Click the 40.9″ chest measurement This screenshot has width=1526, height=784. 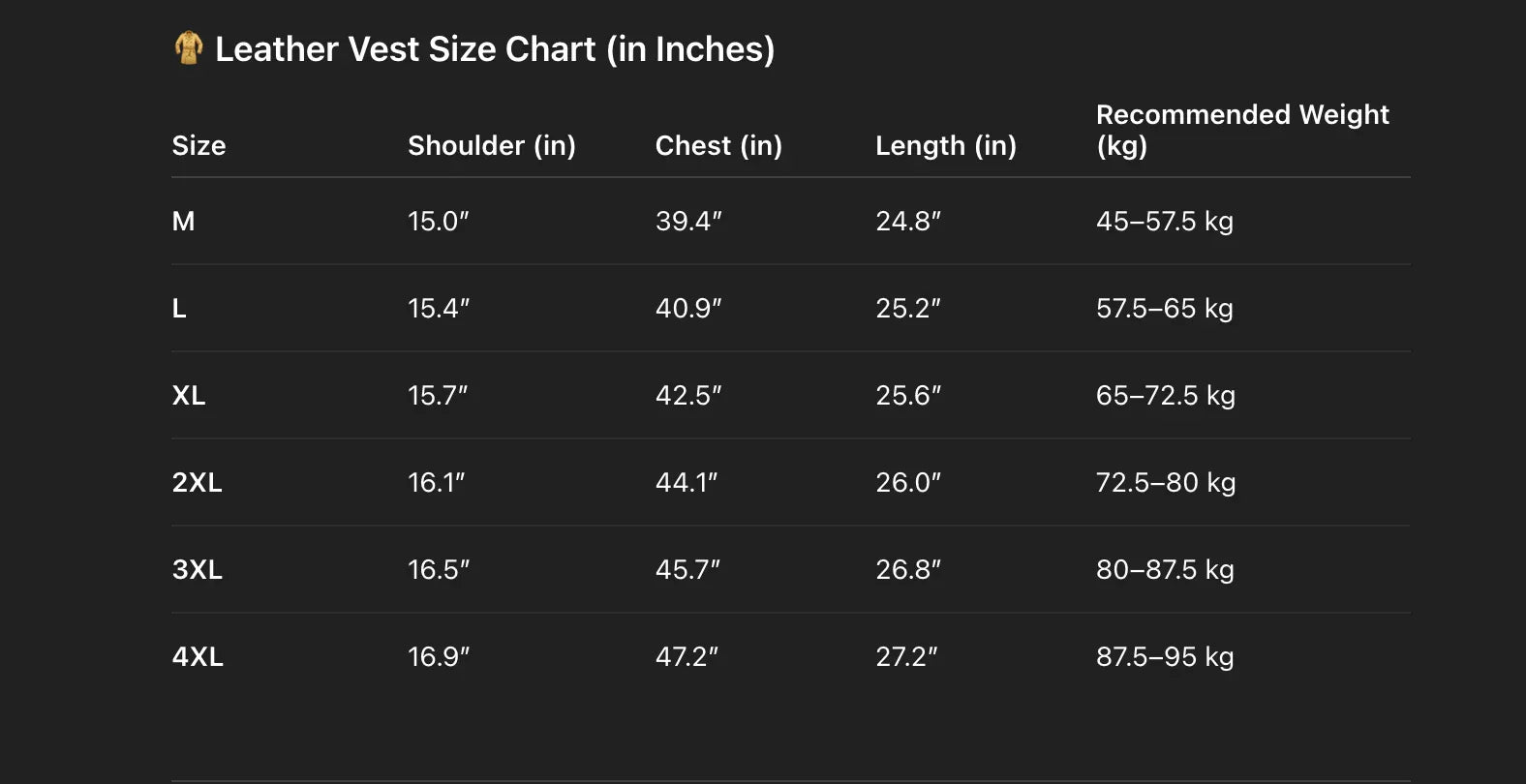688,309
